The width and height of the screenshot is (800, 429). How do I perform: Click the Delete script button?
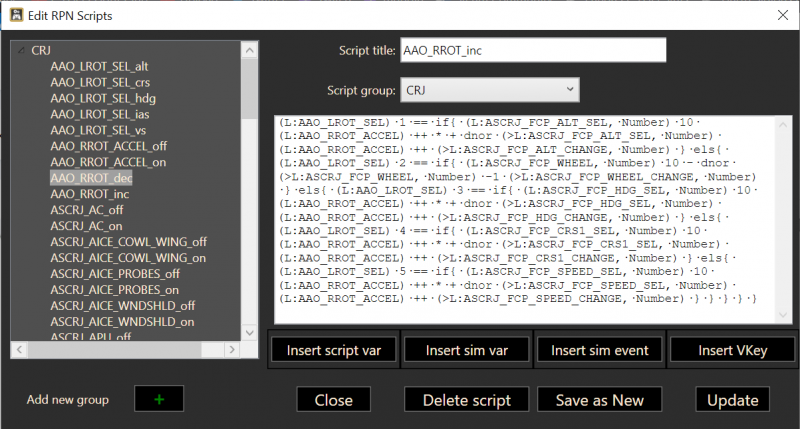(466, 400)
